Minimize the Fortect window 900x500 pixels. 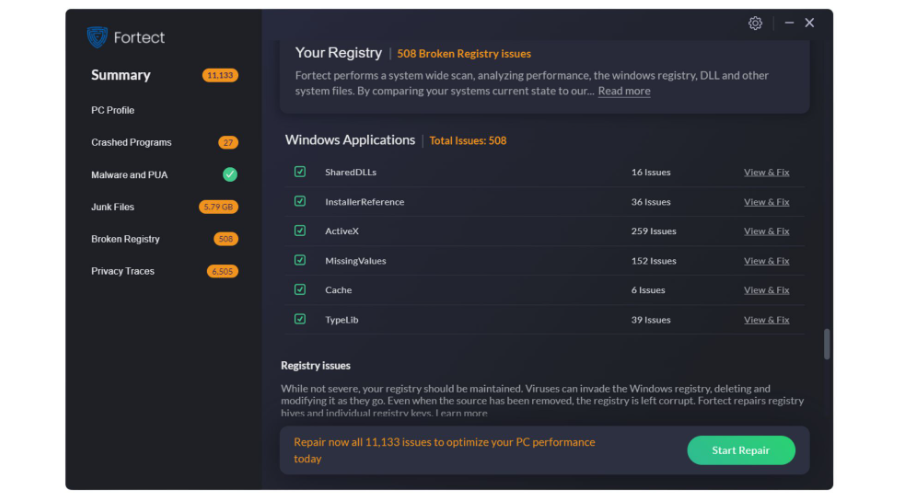[789, 23]
